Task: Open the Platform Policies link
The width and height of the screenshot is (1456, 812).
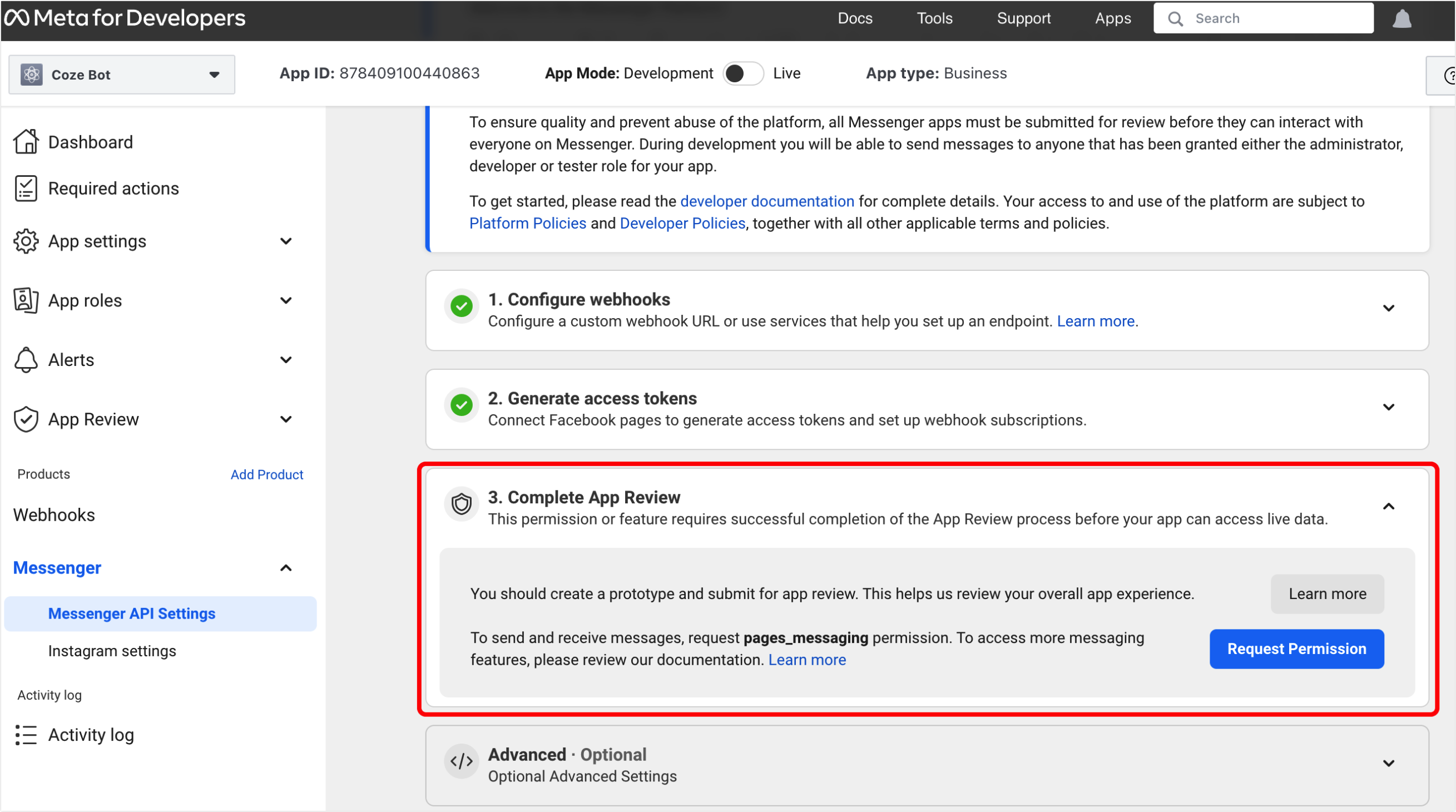Action: pyautogui.click(x=527, y=223)
